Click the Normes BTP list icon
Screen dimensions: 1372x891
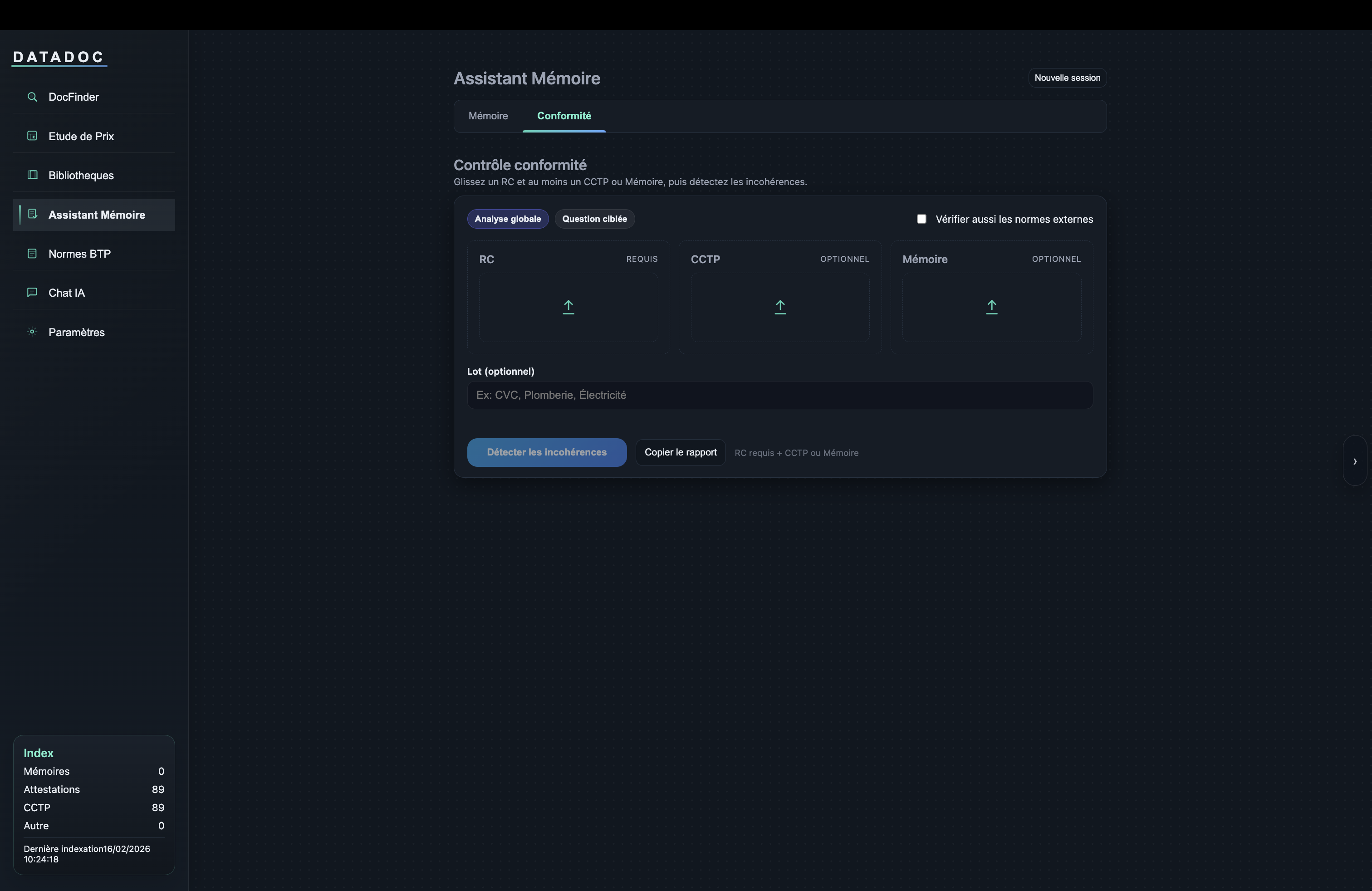pyautogui.click(x=32, y=254)
